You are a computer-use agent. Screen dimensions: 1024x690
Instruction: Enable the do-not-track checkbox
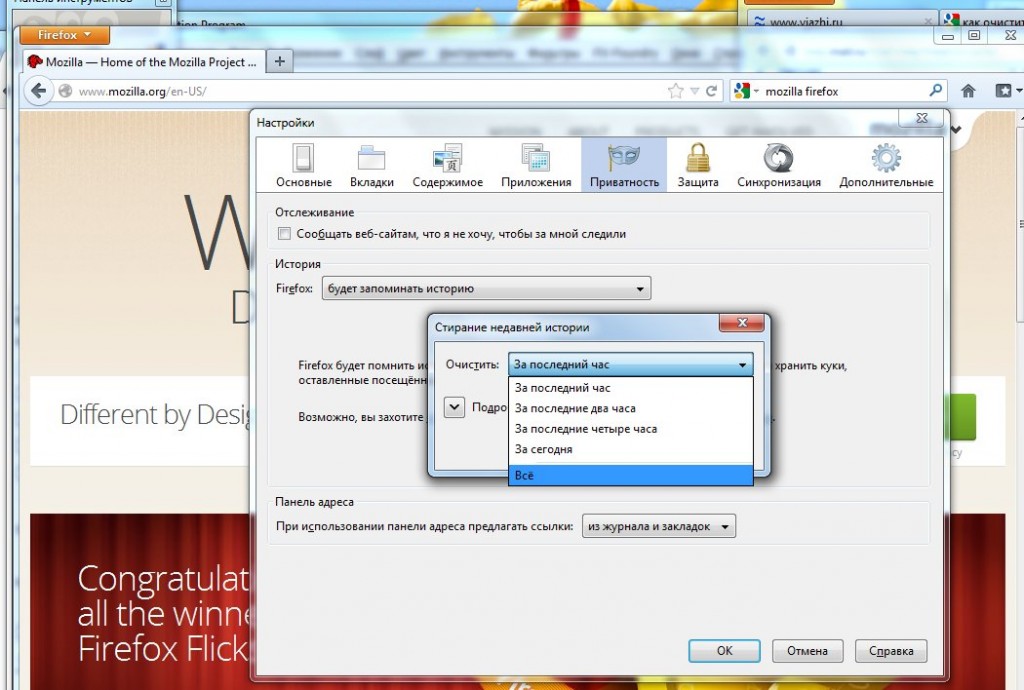(284, 234)
